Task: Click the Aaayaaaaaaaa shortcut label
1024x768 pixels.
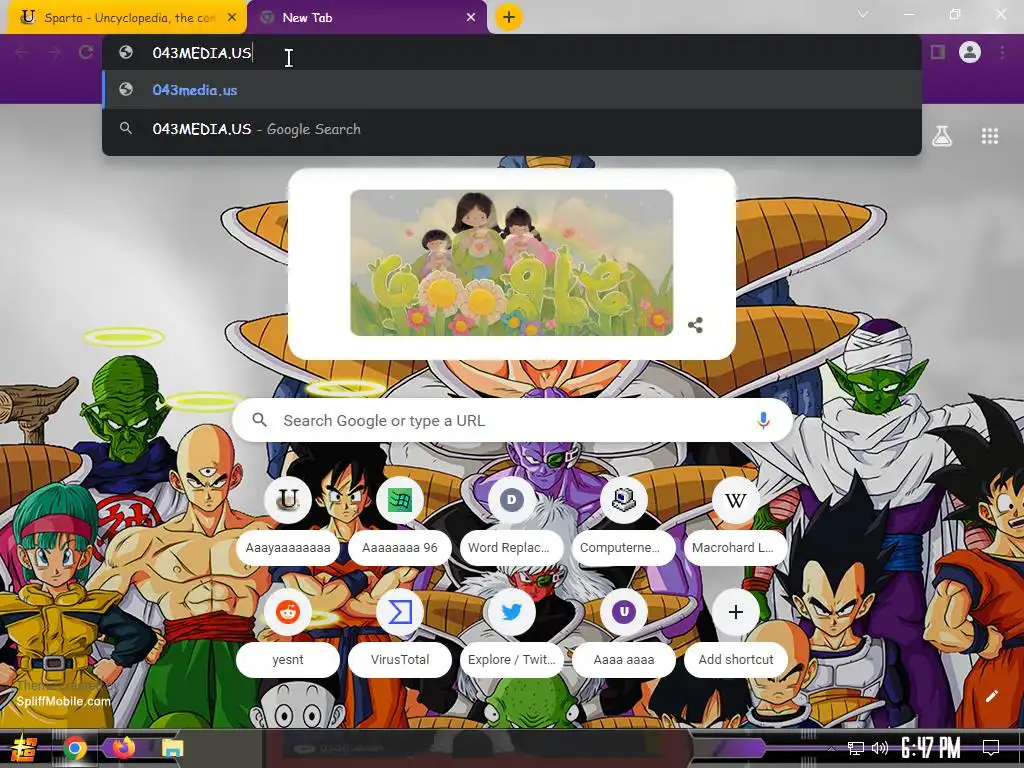Action: [x=287, y=547]
